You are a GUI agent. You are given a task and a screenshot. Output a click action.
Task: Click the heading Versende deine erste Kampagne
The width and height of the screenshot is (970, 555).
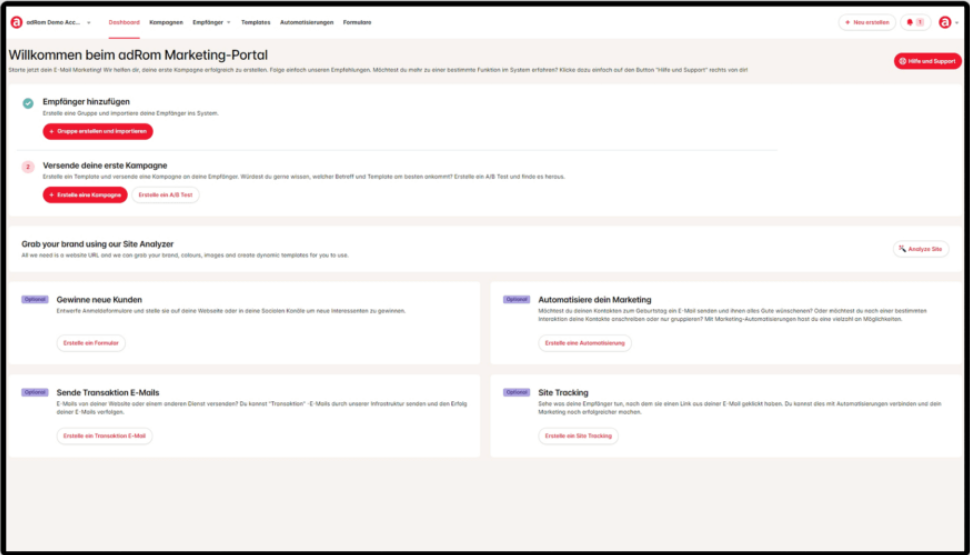click(x=105, y=165)
